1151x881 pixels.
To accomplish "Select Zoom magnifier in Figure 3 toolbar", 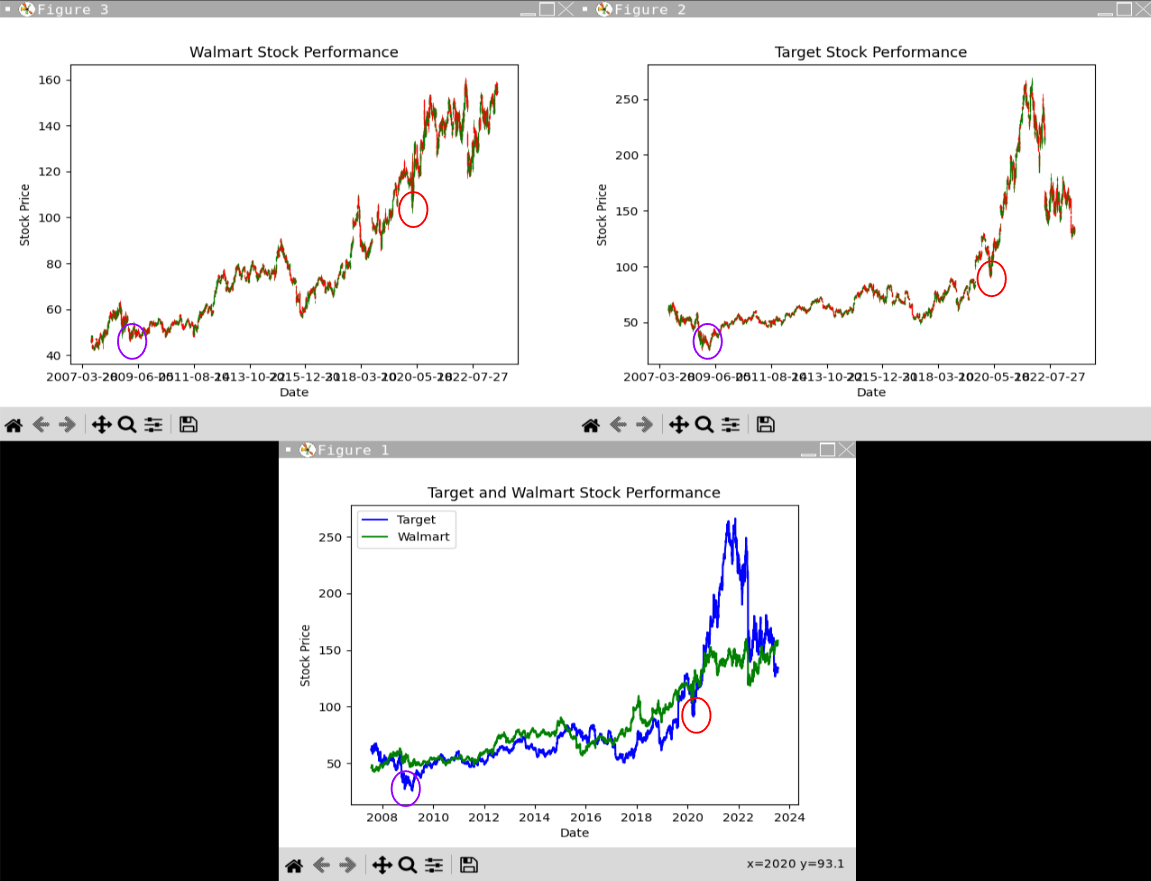I will tap(127, 424).
